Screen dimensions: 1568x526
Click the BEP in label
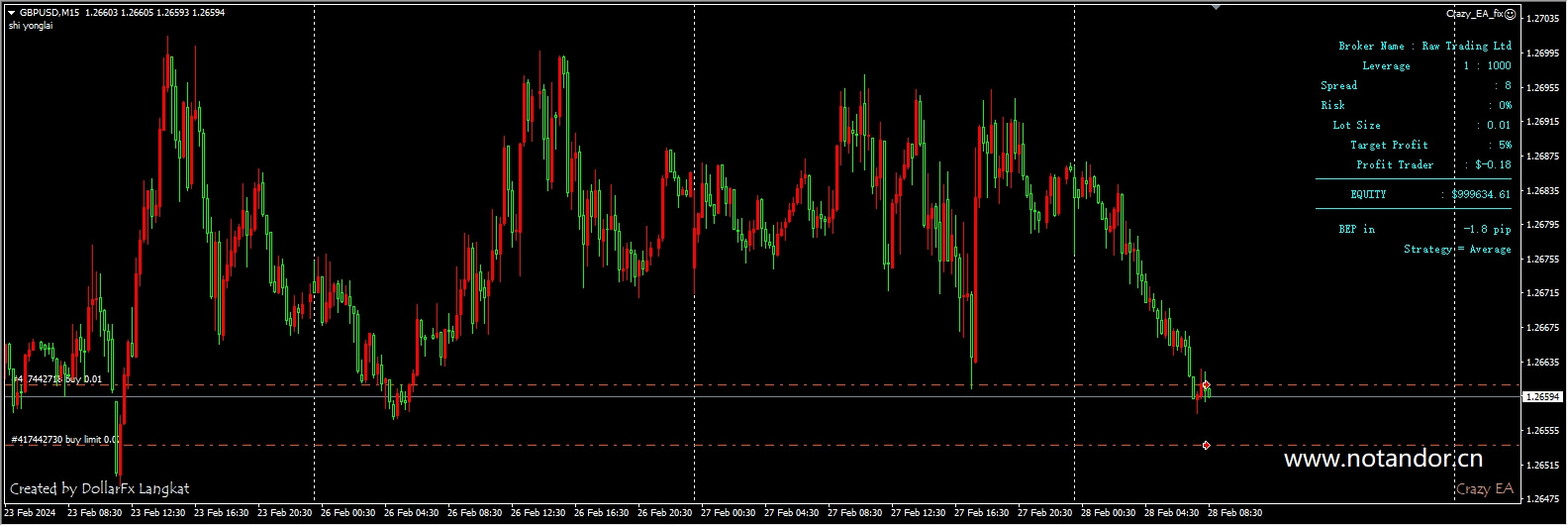(1356, 229)
